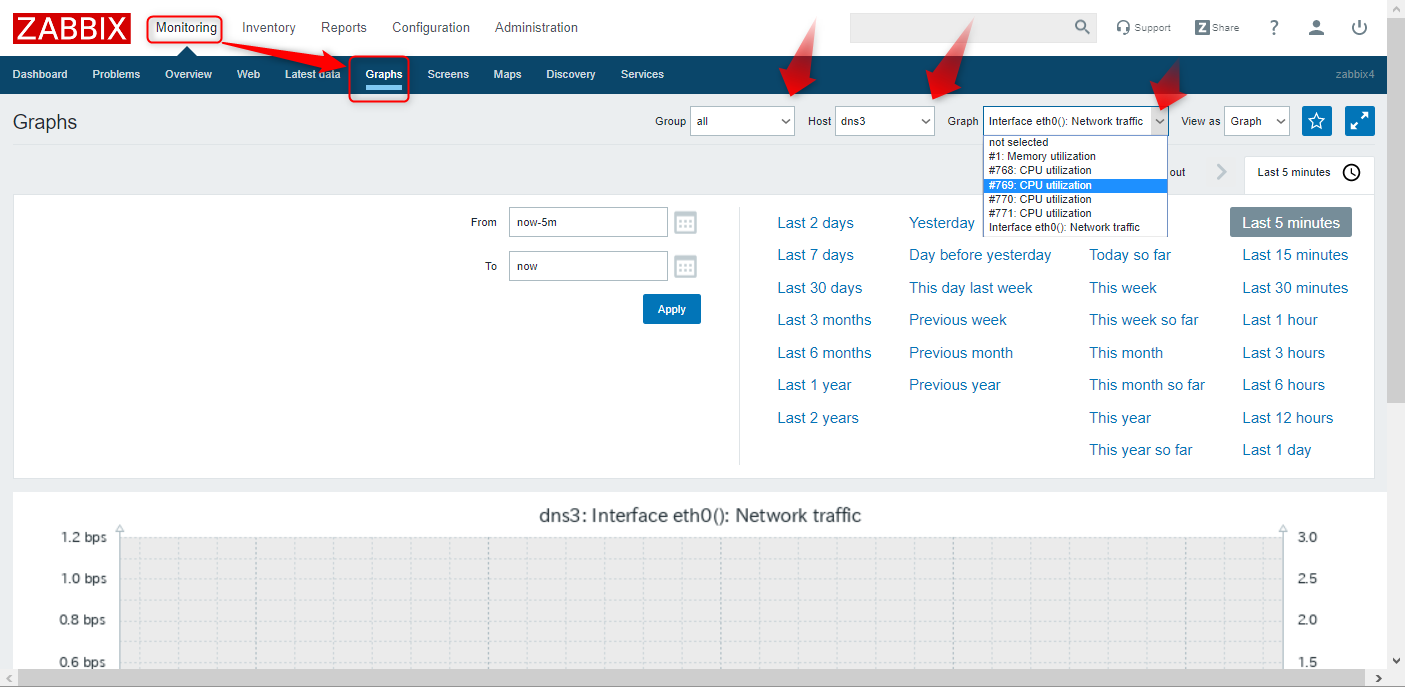Choose '#771: CPU utilization' option

point(1076,213)
